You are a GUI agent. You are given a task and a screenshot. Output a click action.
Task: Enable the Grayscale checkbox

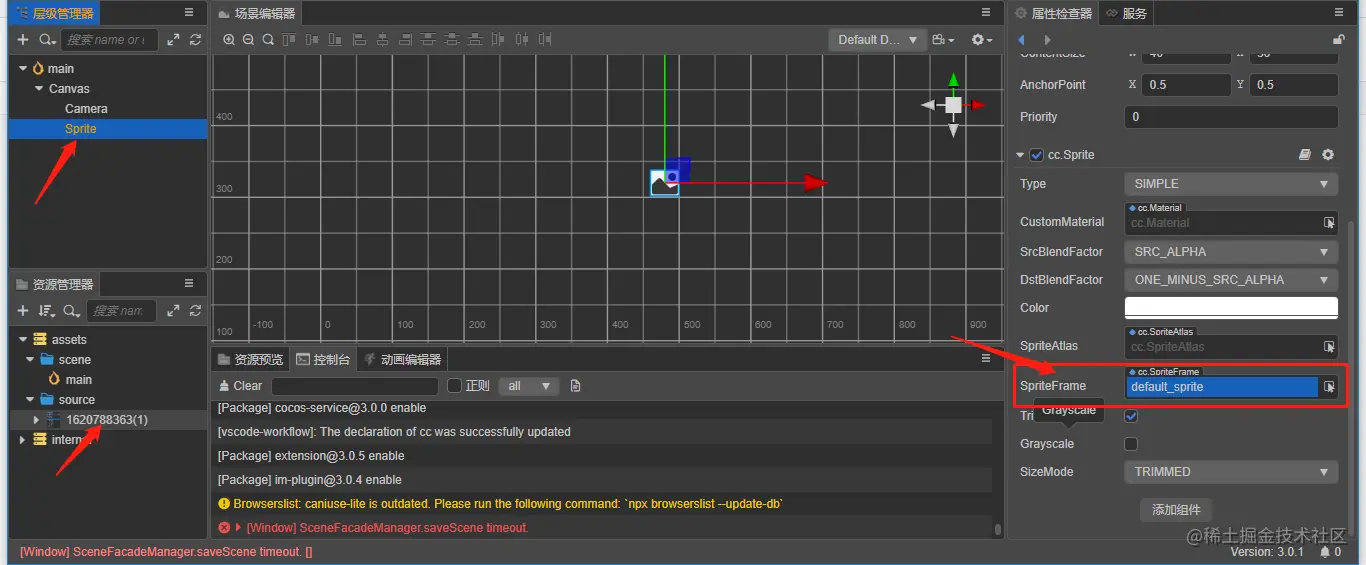pyautogui.click(x=1131, y=444)
